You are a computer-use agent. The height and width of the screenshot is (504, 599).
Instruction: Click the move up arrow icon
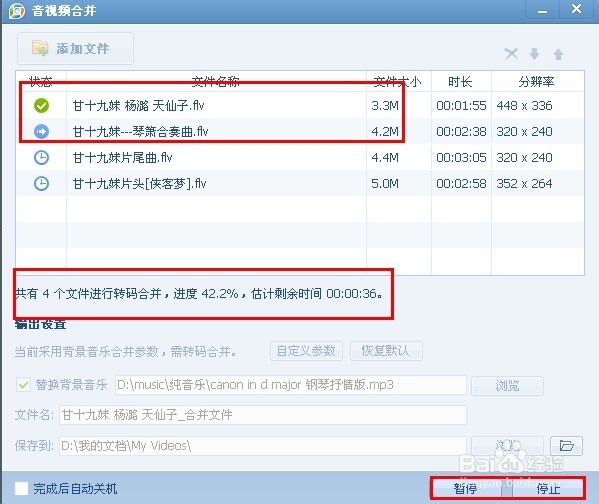tap(558, 54)
